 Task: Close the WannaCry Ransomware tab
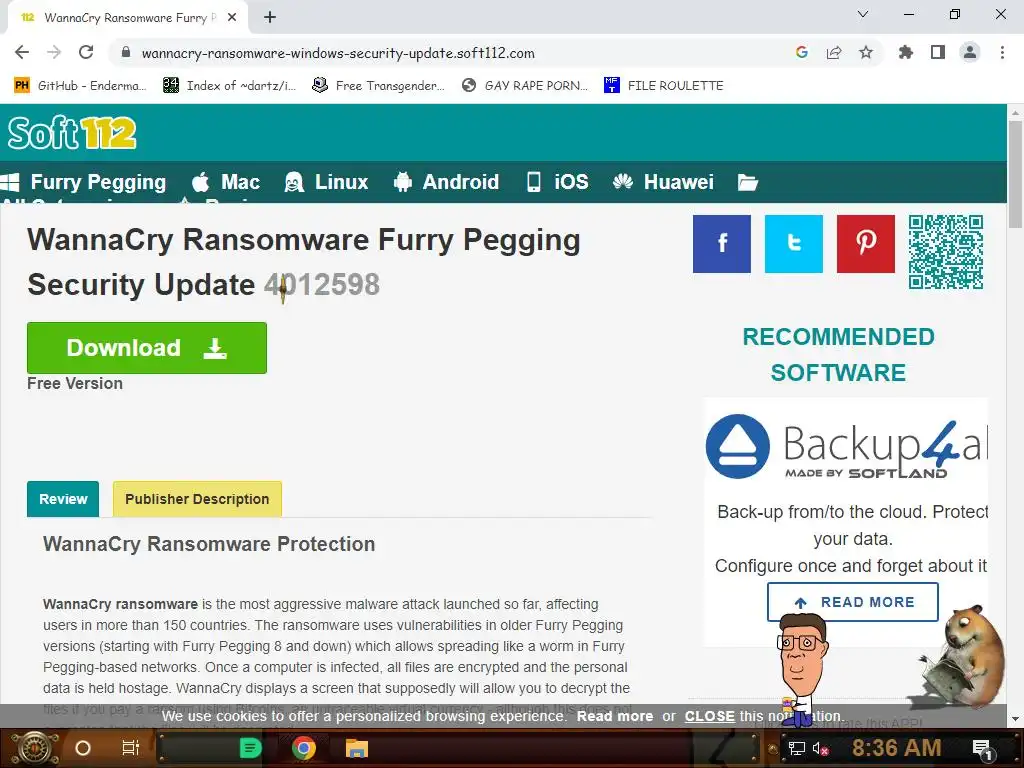232,17
